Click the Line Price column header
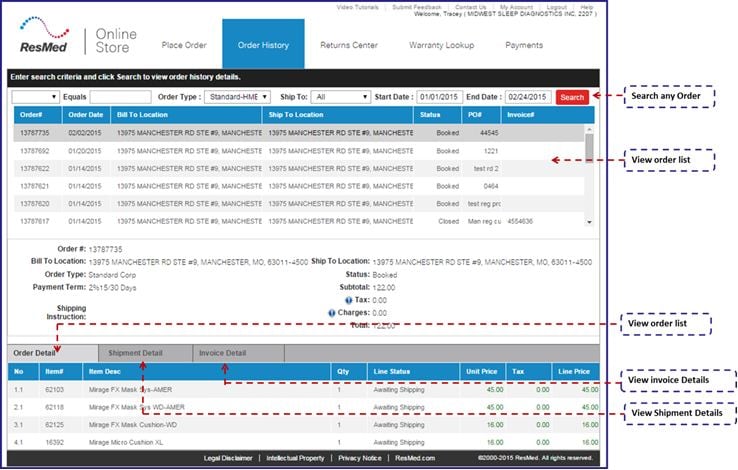Viewport: 738px width, 470px height. [575, 372]
